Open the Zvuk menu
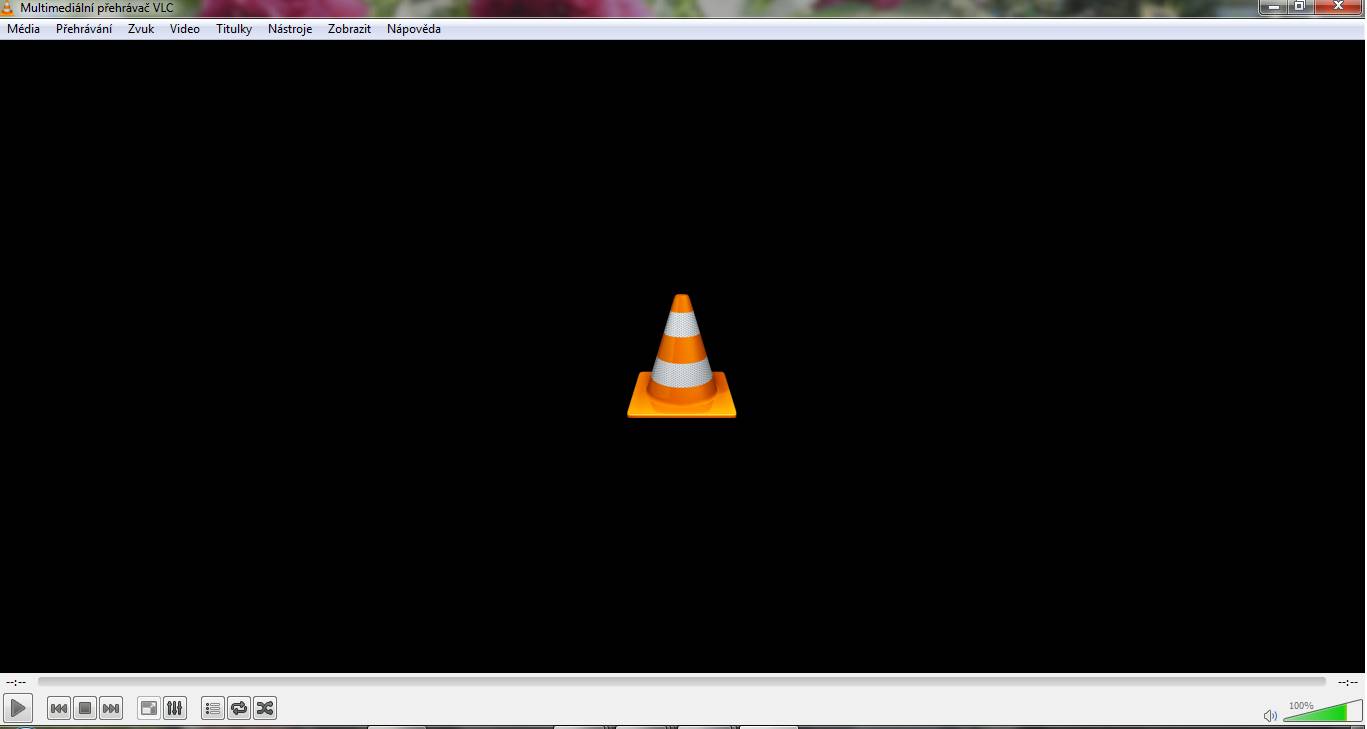 point(141,29)
